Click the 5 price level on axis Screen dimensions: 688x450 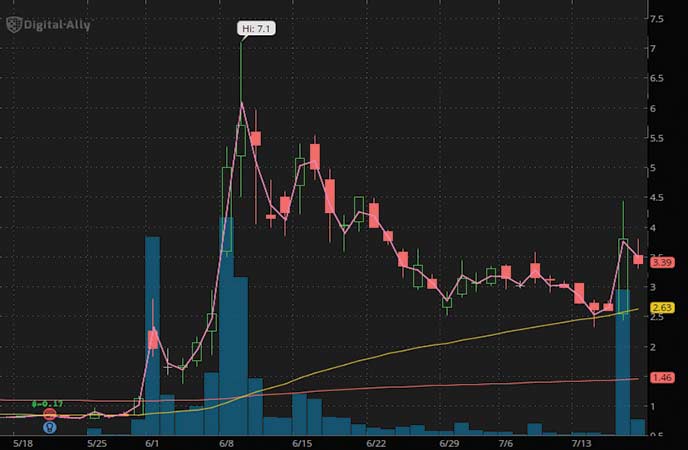coord(653,168)
